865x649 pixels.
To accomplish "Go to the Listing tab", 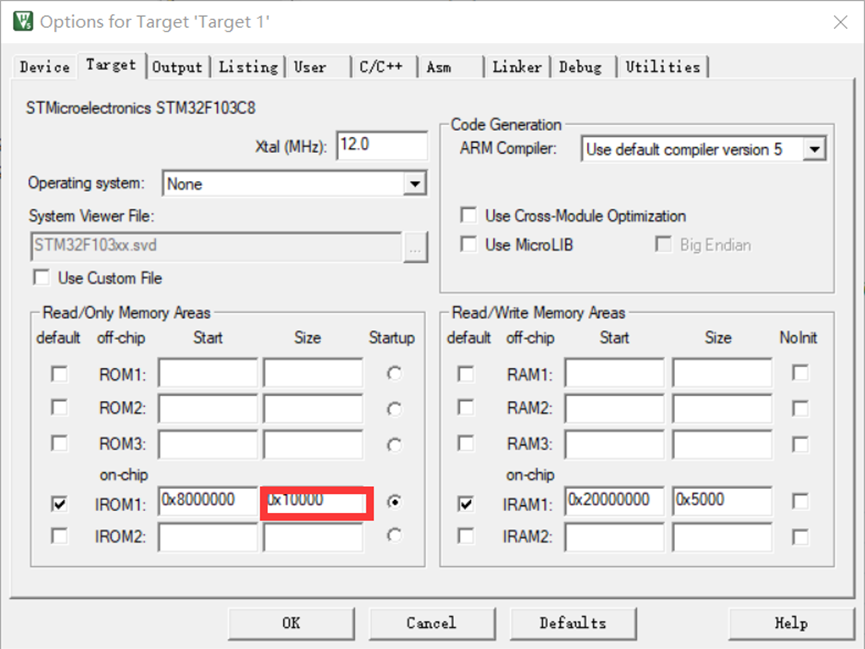I will click(248, 67).
